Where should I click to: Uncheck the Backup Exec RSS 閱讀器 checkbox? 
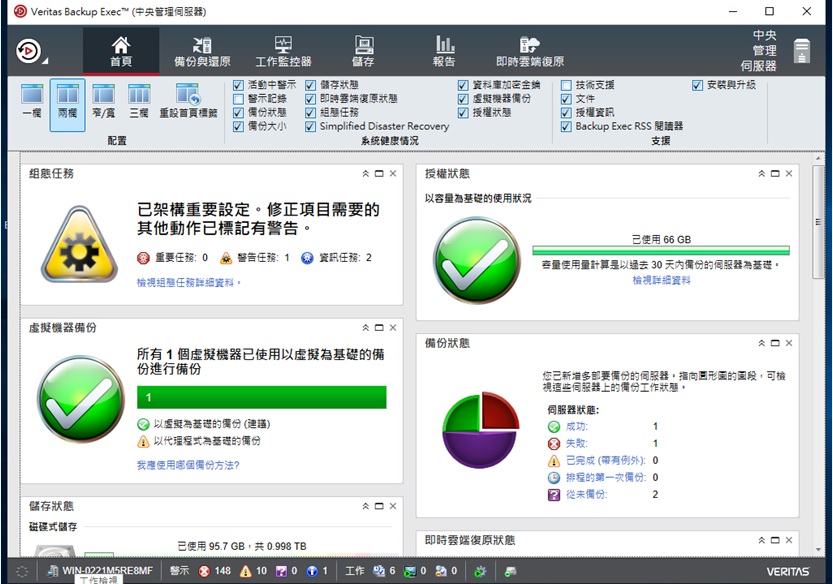point(566,126)
